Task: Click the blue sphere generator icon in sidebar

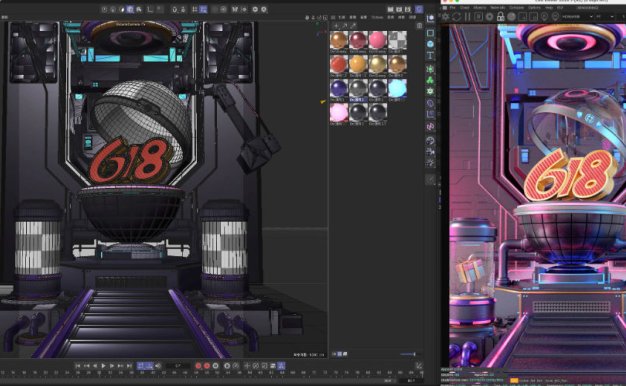Action: click(430, 44)
